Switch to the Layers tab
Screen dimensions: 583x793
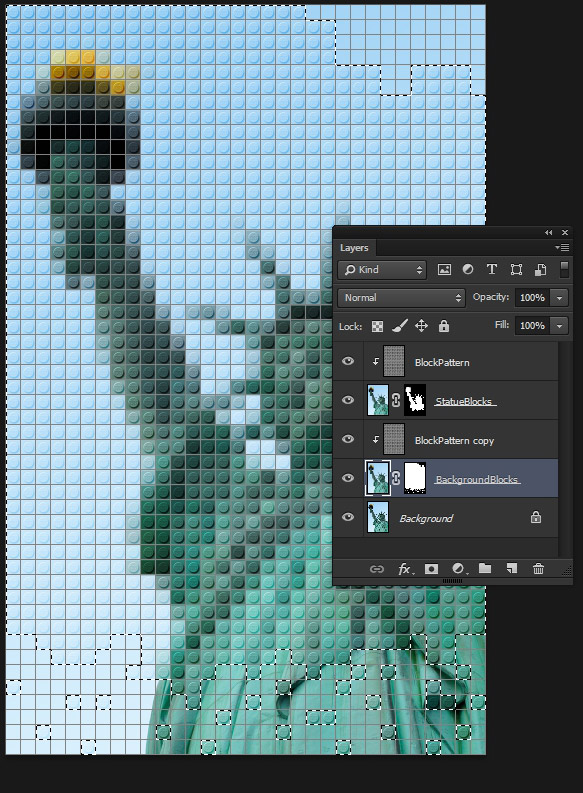pyautogui.click(x=354, y=248)
